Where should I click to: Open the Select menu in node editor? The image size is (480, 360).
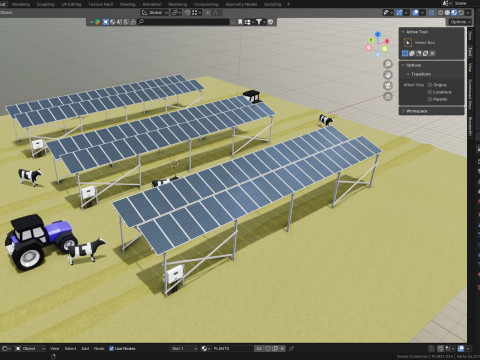(x=70, y=348)
